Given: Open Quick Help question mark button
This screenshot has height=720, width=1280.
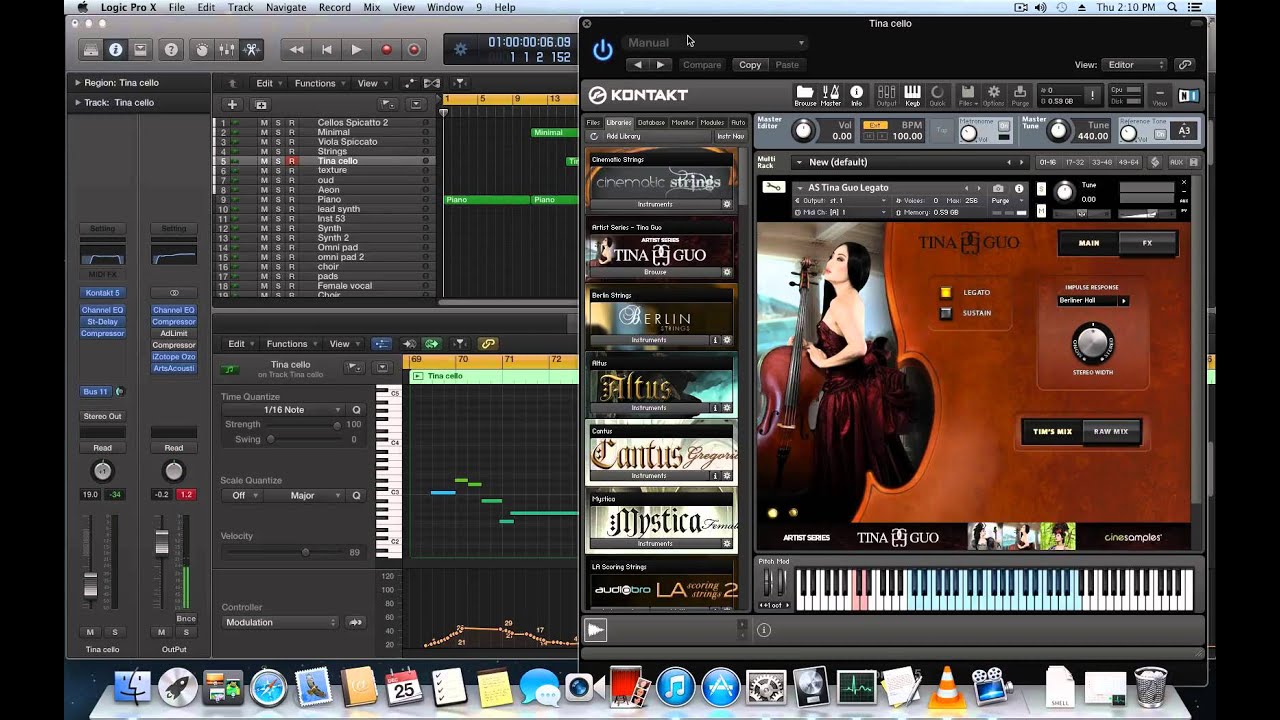Looking at the screenshot, I should [171, 49].
